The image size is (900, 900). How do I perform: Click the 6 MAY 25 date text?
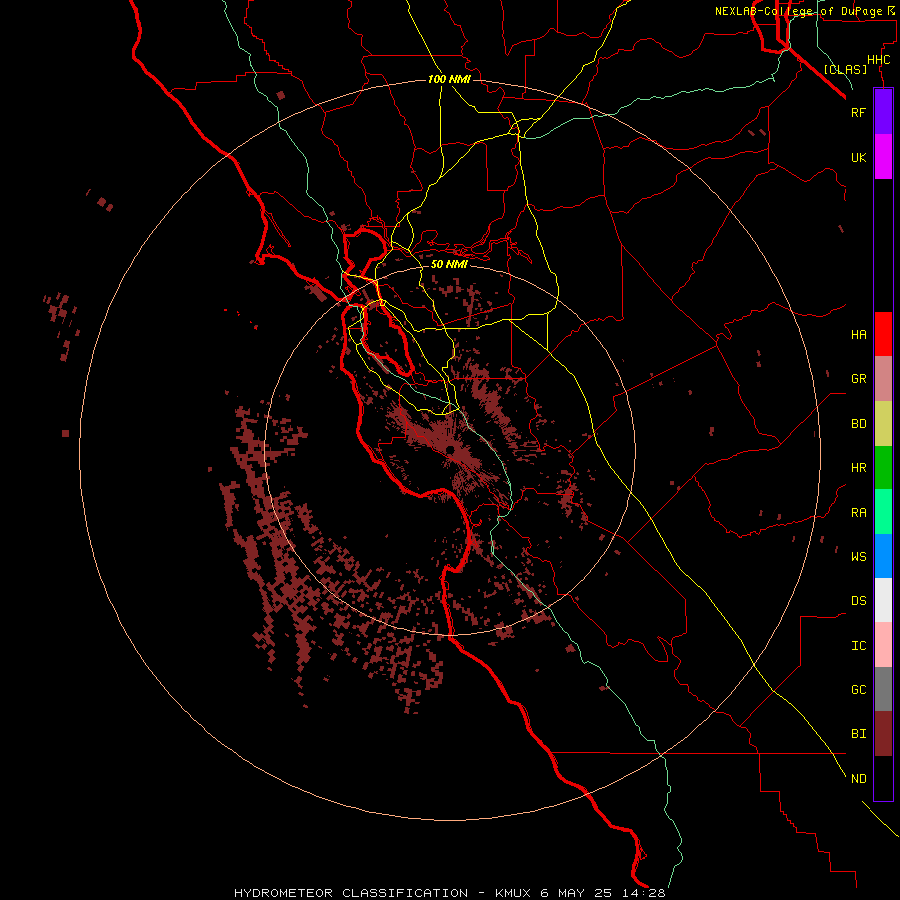575,893
